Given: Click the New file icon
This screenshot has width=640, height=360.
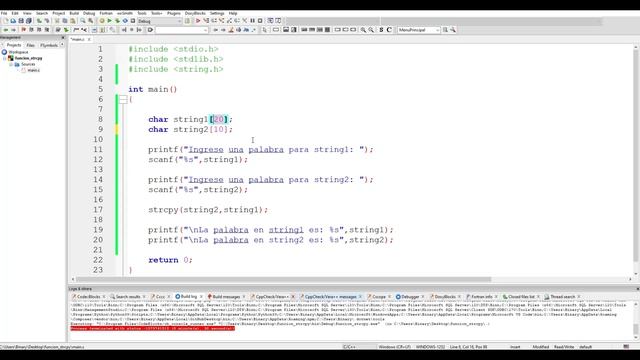Looking at the screenshot, I should pos(6,21).
